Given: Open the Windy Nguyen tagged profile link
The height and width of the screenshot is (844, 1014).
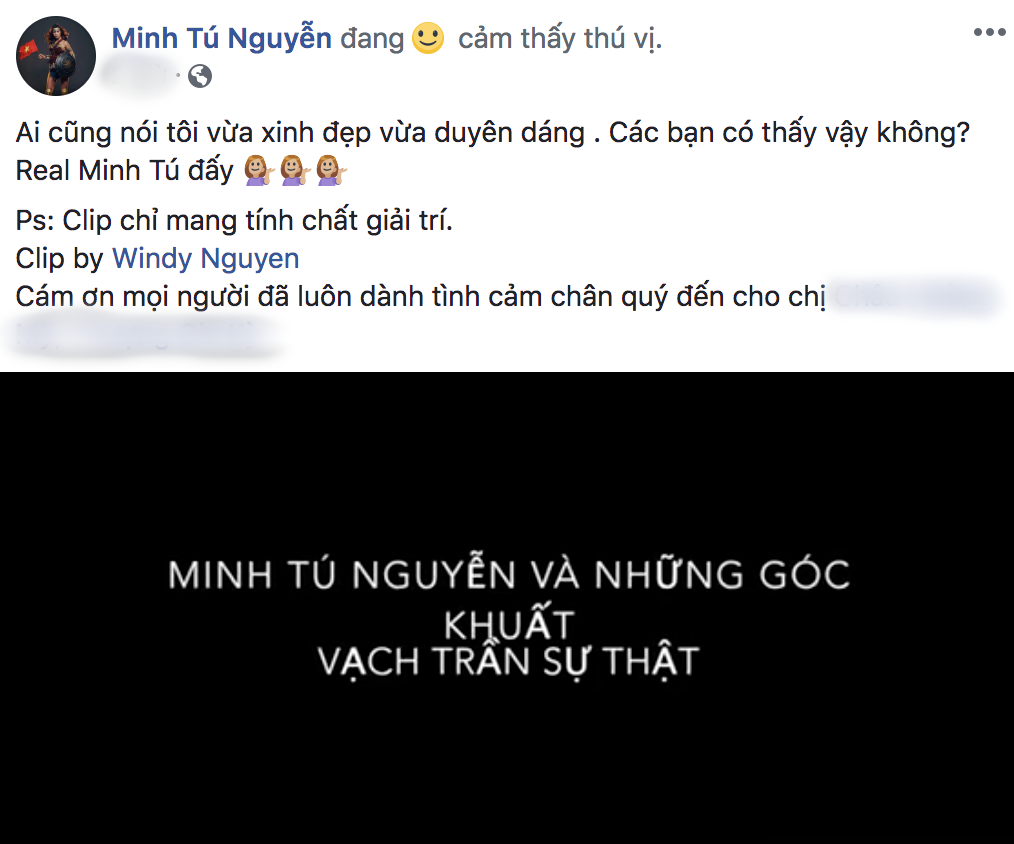Looking at the screenshot, I should (206, 258).
